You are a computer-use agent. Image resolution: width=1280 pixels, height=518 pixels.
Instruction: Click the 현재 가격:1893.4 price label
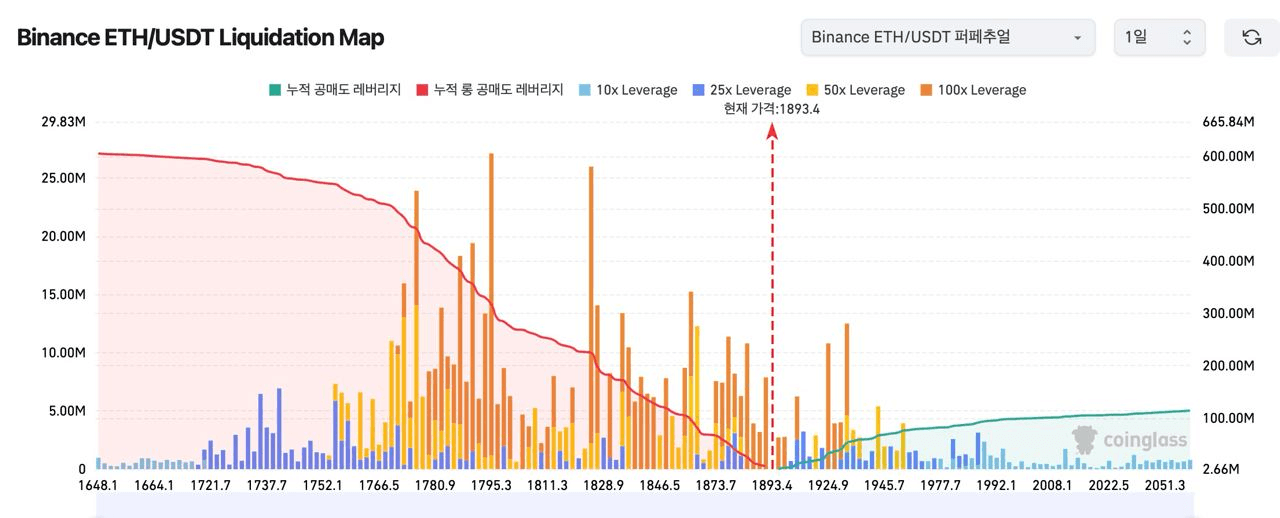point(771,109)
